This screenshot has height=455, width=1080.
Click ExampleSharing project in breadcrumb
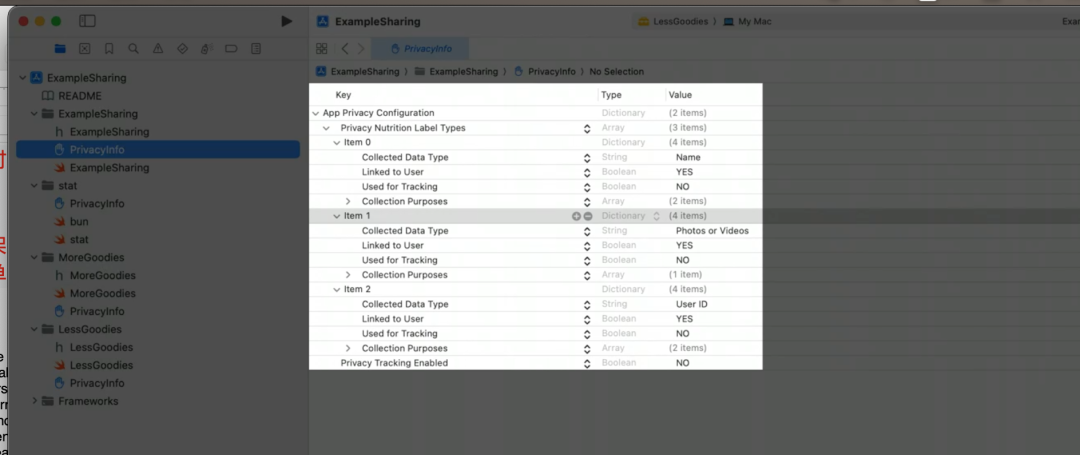coord(357,72)
